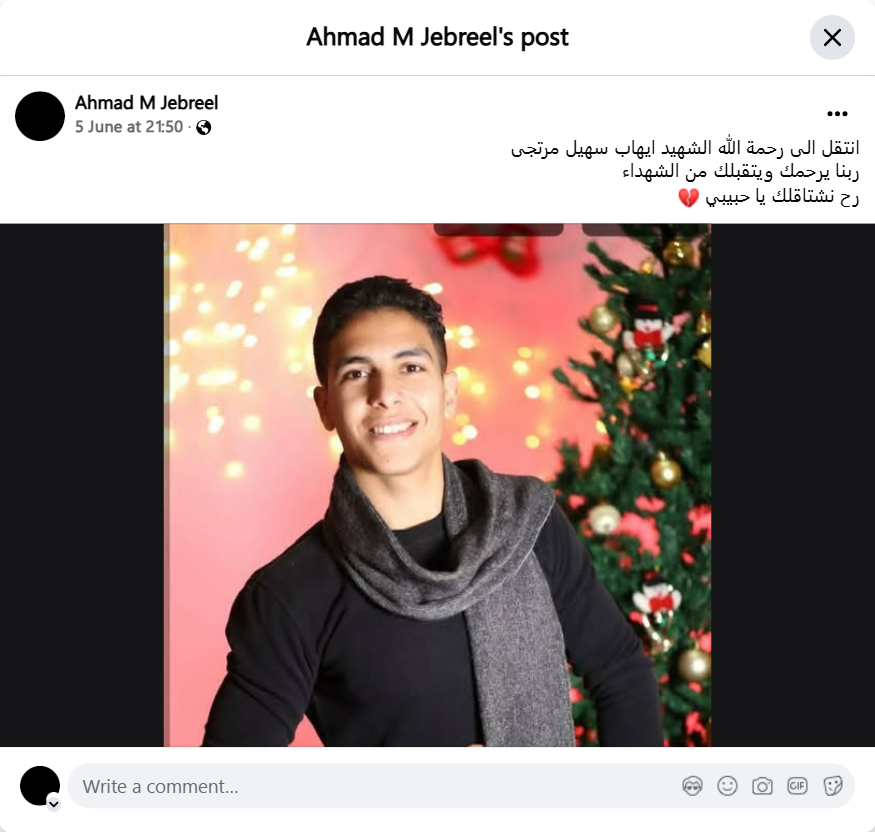Screen dimensions: 875x832
Task: Open the three-dot post options menu
Action: [837, 114]
